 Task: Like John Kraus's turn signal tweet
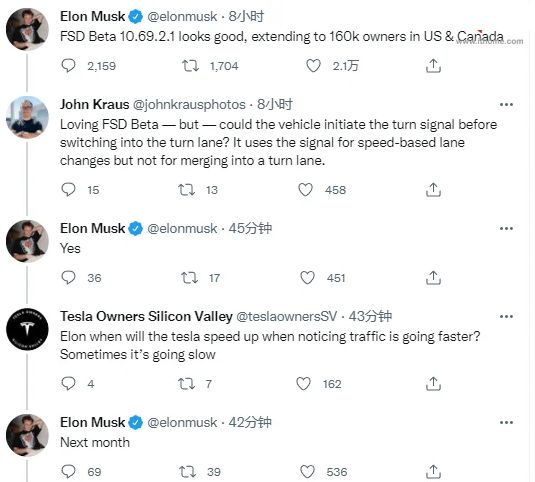tap(305, 190)
